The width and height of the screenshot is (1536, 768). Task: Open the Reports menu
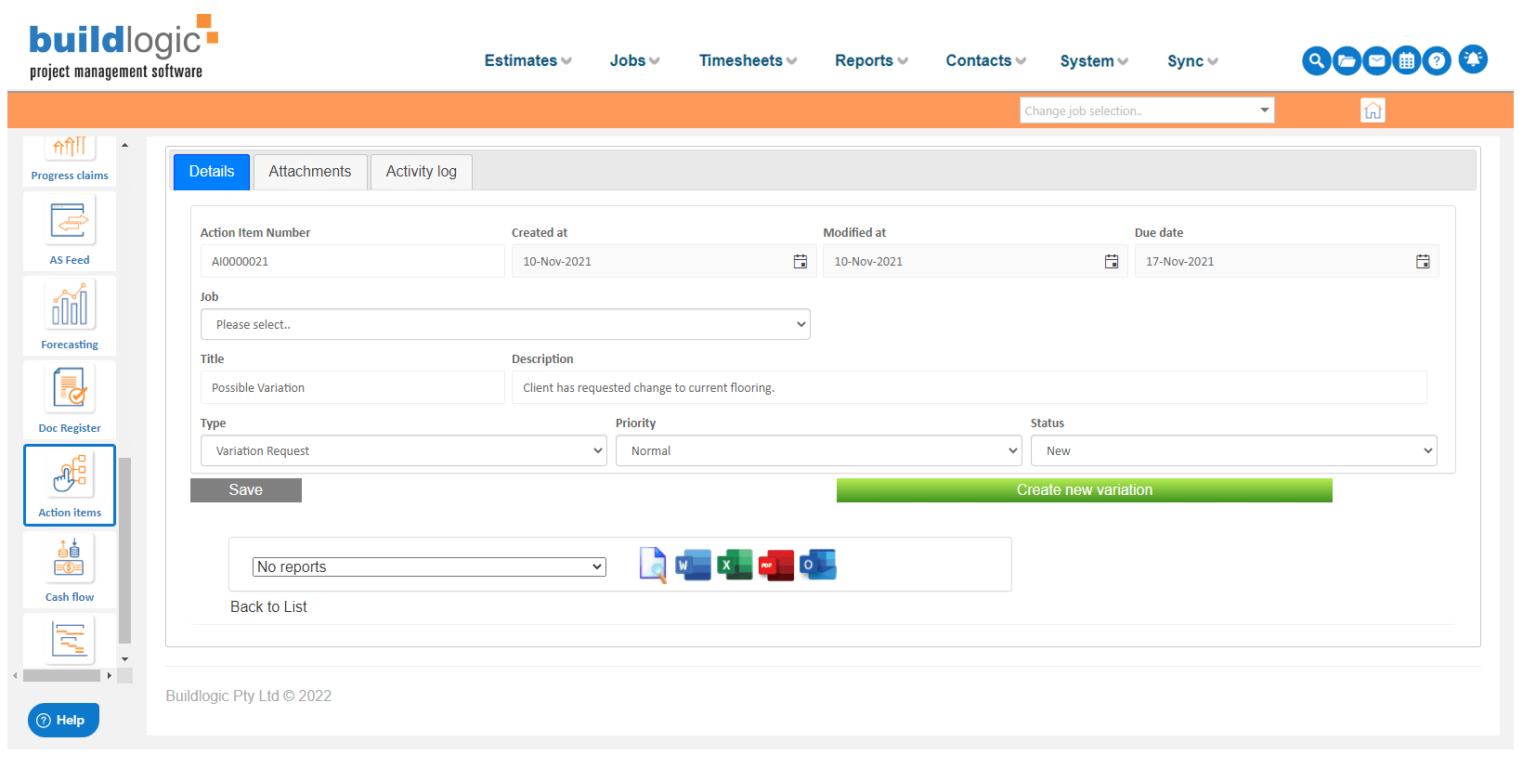pyautogui.click(x=864, y=61)
